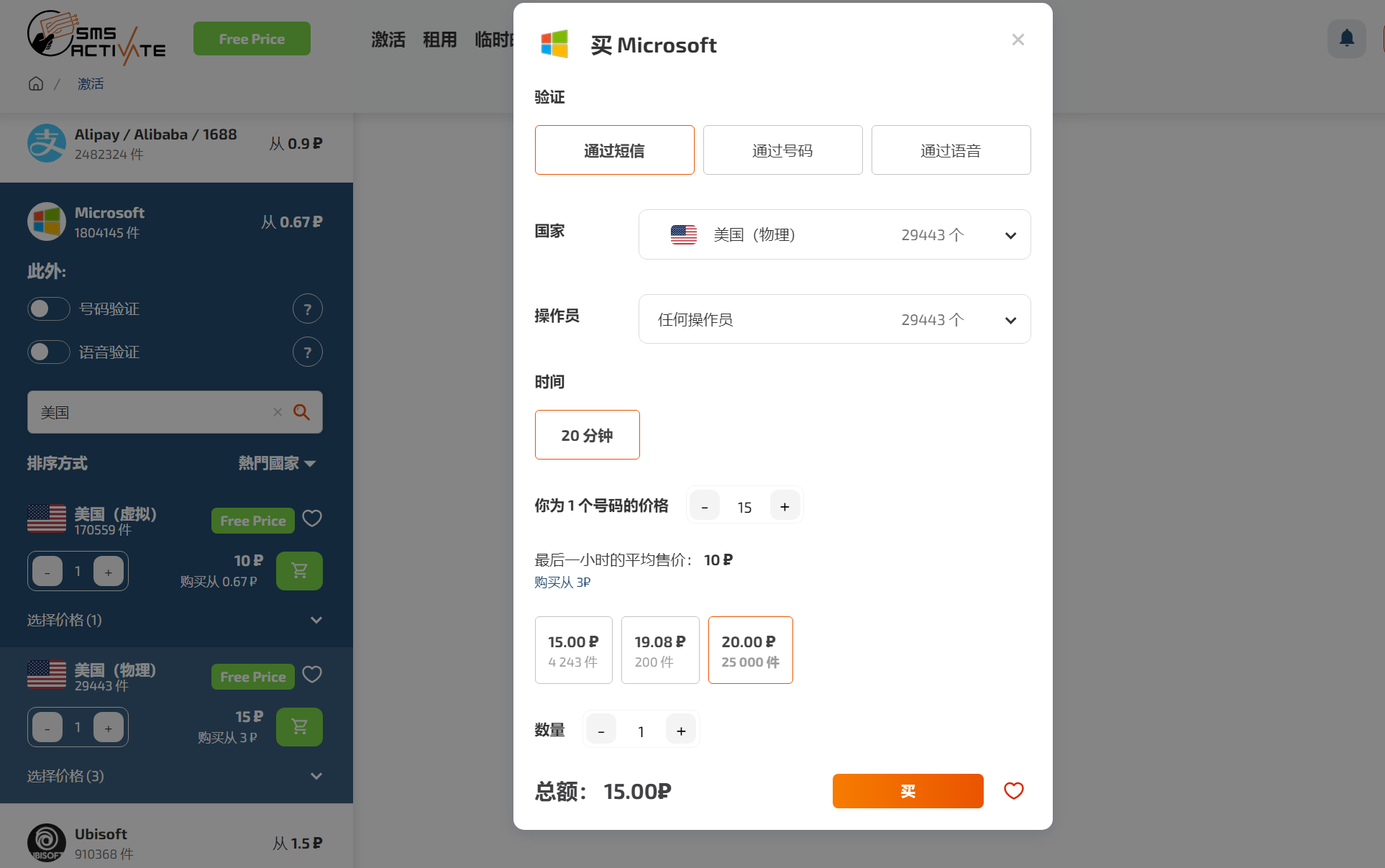This screenshot has width=1385, height=868.
Task: Open the 国家 country dropdown
Action: click(835, 234)
